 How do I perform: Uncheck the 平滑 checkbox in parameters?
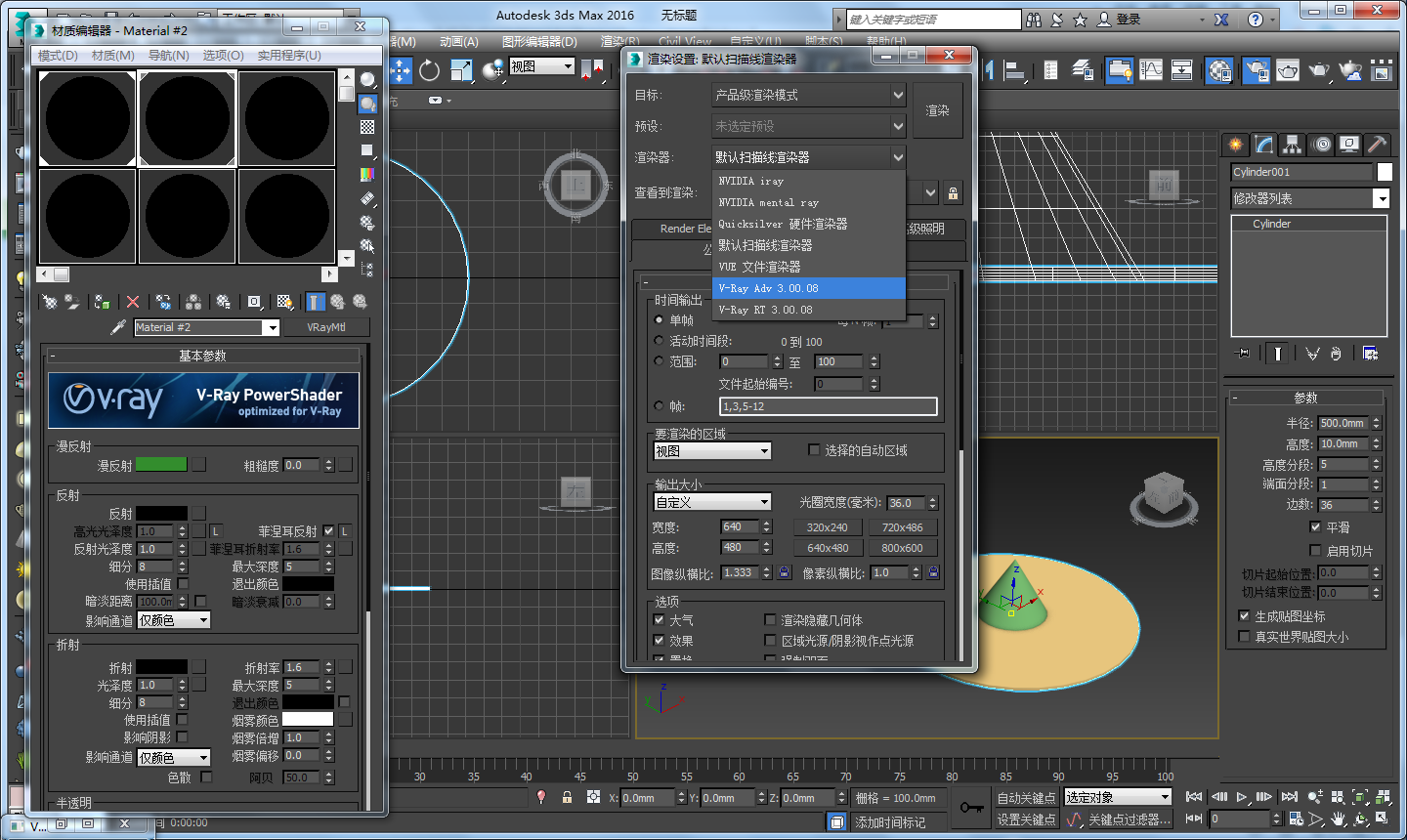[1315, 526]
